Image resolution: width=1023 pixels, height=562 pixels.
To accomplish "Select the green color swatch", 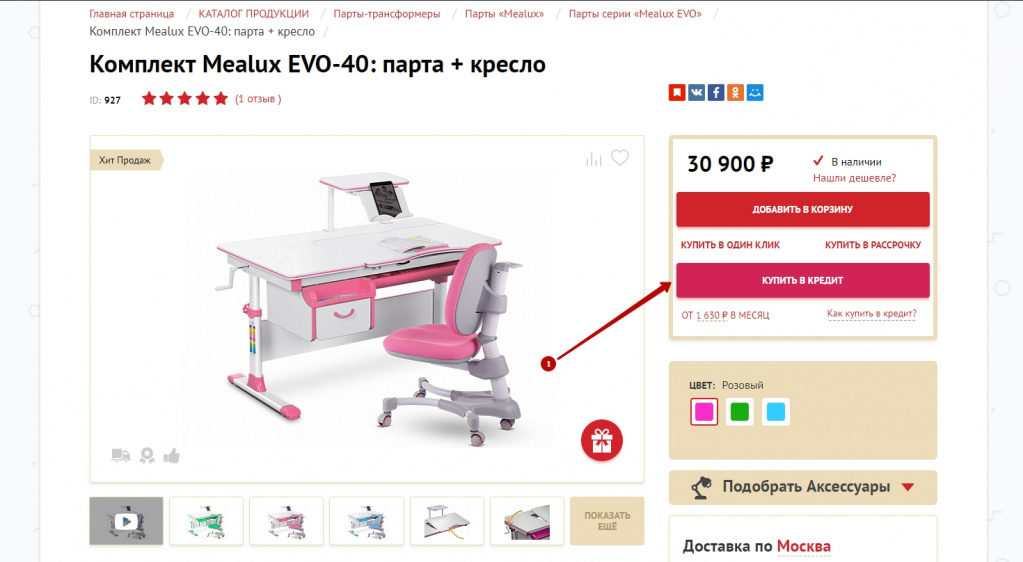I will coord(740,412).
